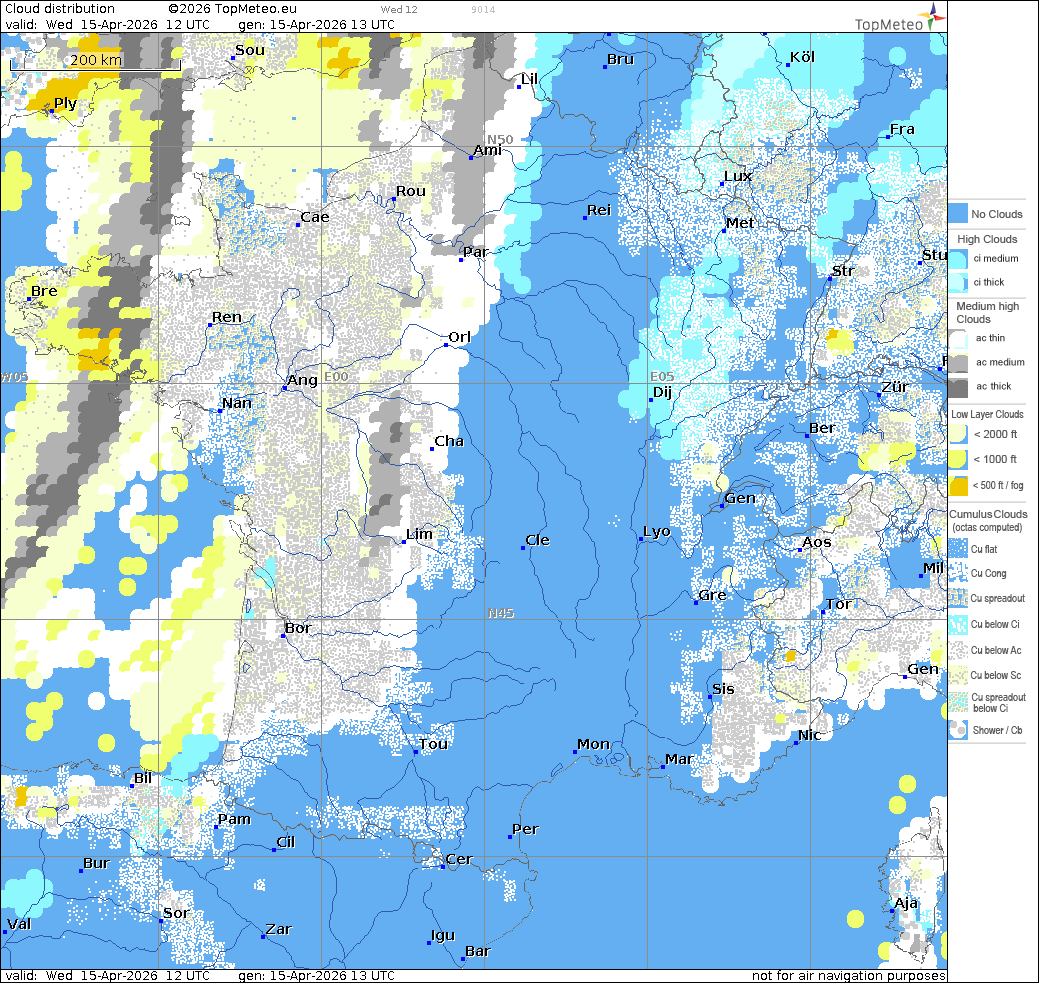
Task: Click the ac thick legend swatch
Action: (x=958, y=387)
